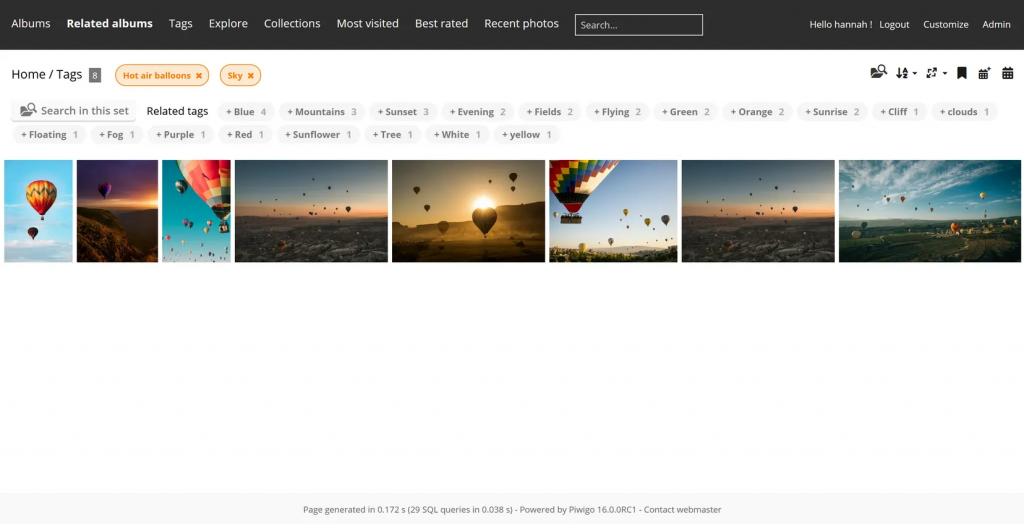Screen dimensions: 1024x524
Task: Open the Explore menu
Action: [x=228, y=24]
